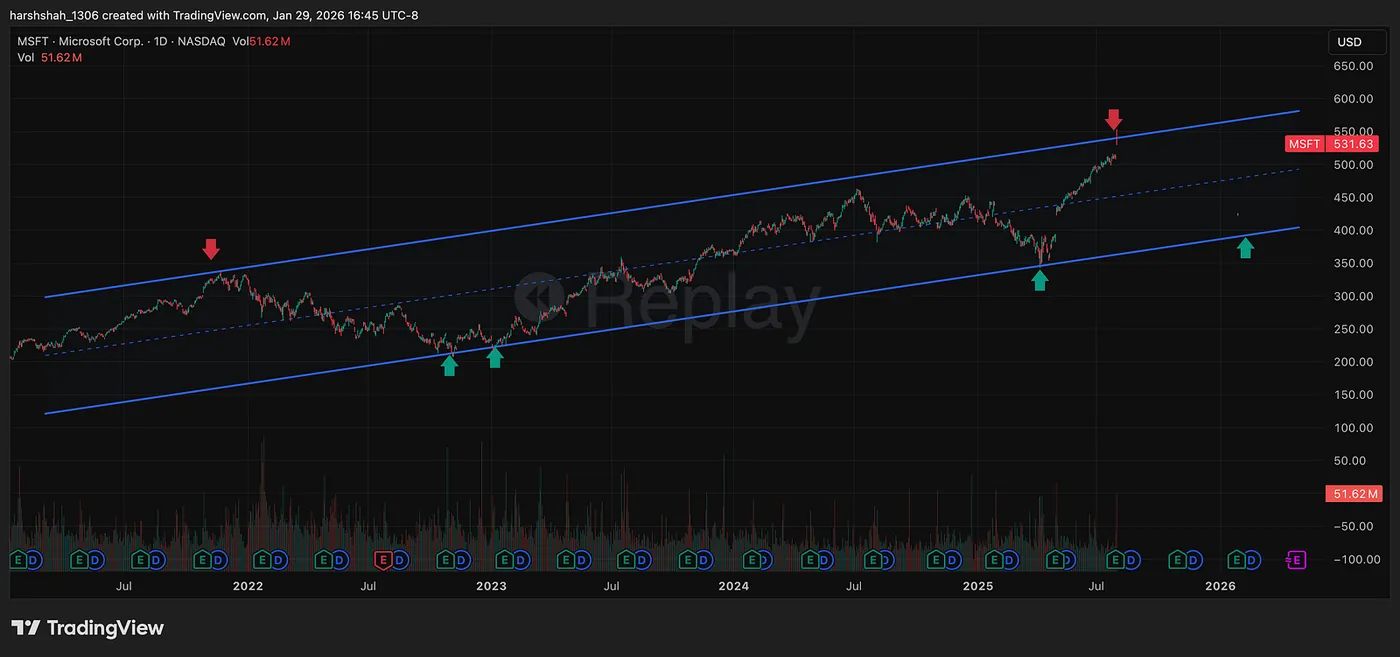Viewport: 1400px width, 657px height.
Task: Click the 400.00 price axis label
Action: 1352,231
